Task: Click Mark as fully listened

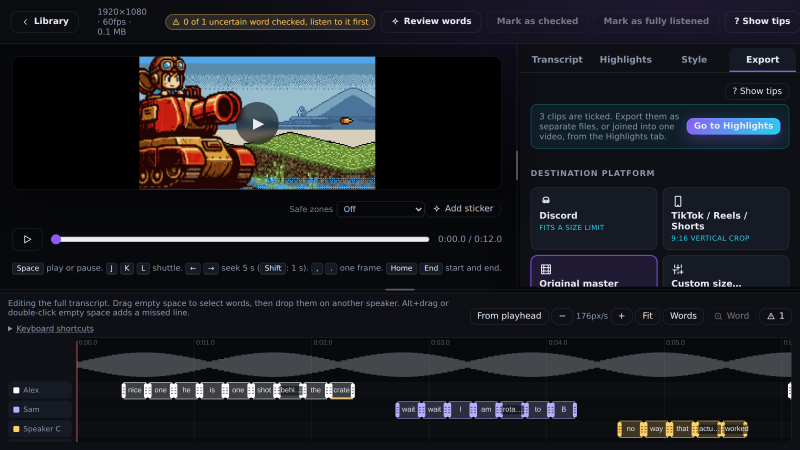Action: 656,21
